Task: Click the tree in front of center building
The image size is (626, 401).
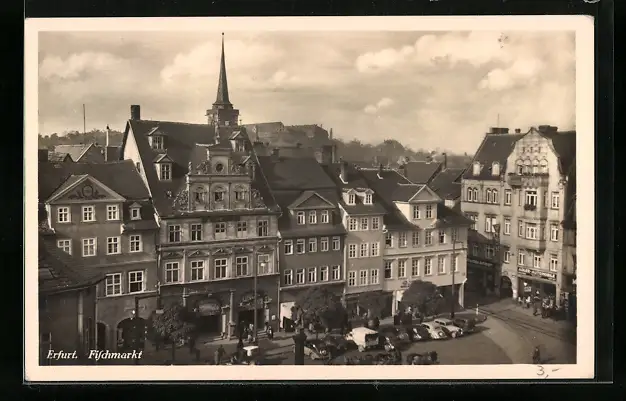Action: pyautogui.click(x=320, y=304)
